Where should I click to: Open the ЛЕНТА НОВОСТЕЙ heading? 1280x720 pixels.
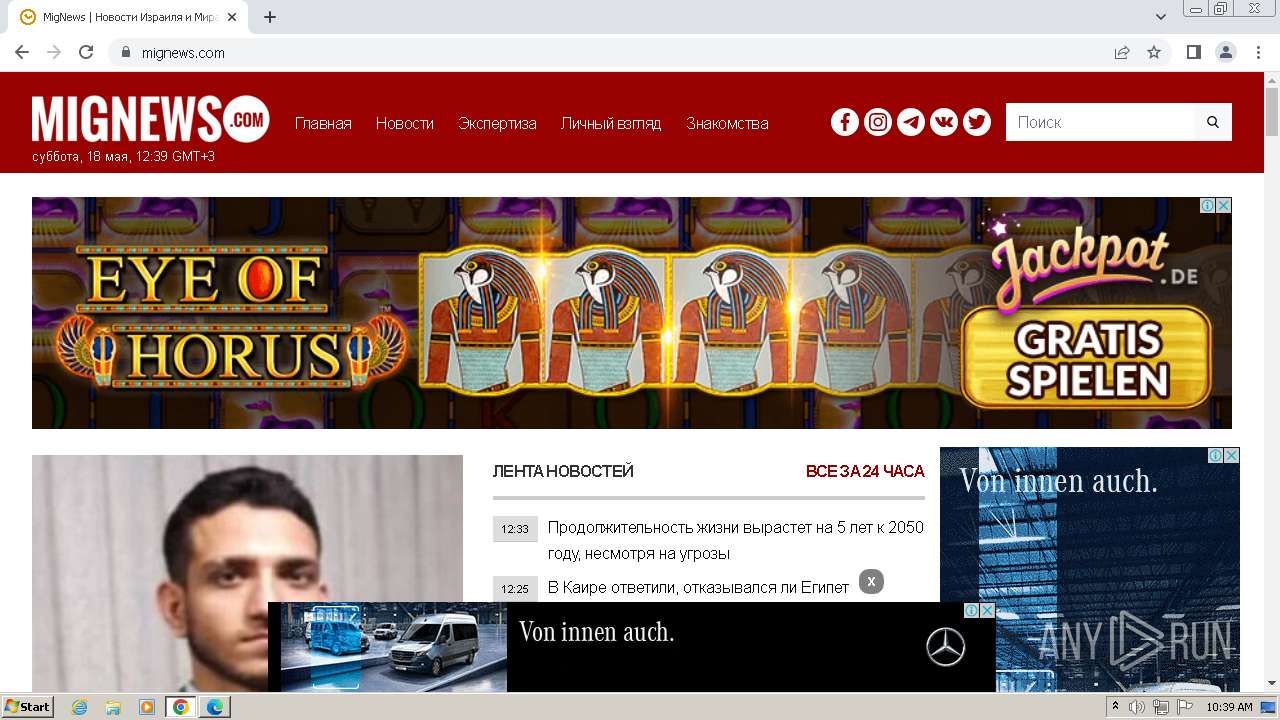click(563, 471)
